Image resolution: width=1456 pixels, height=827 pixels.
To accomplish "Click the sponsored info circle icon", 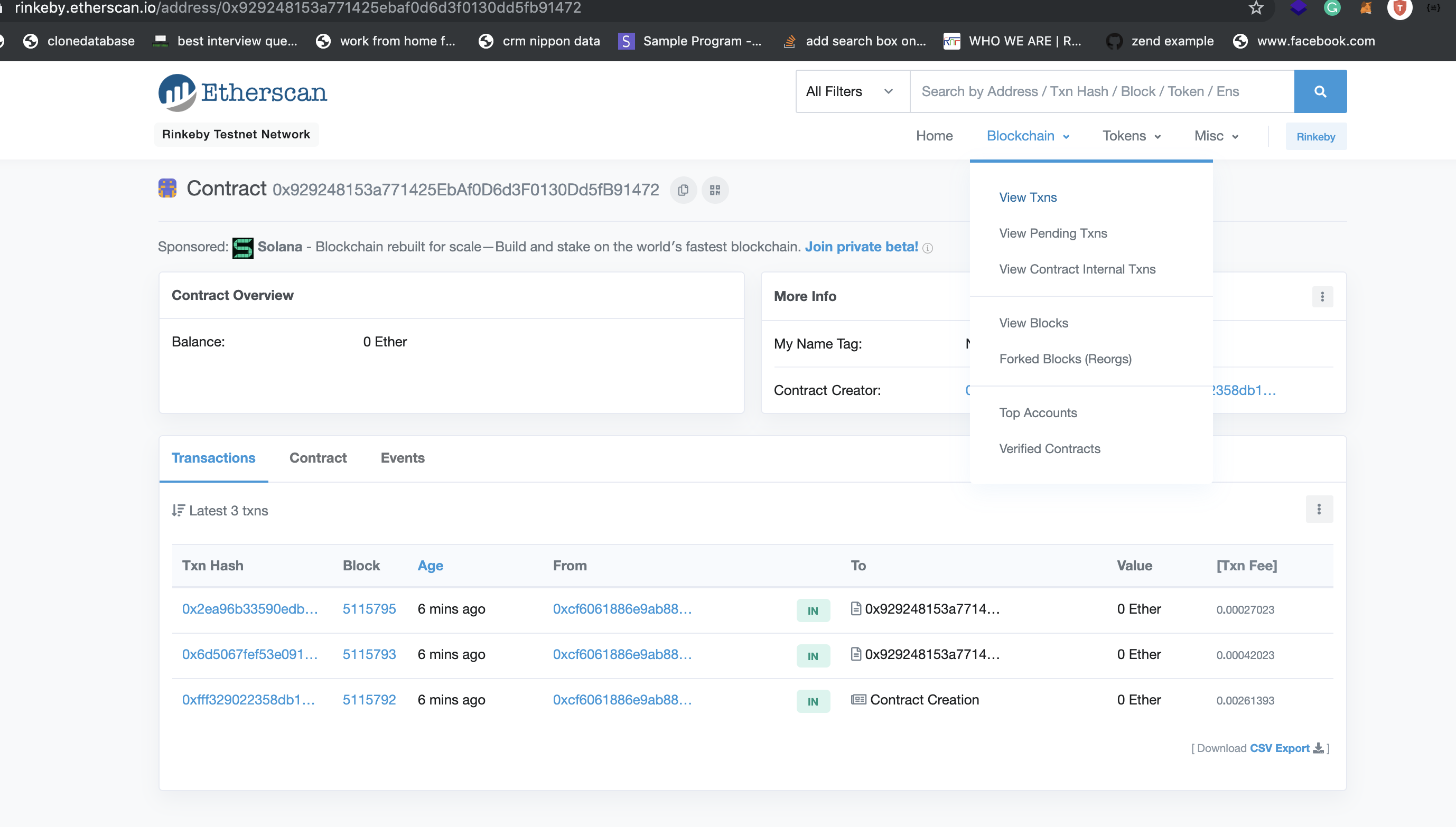I will point(928,248).
